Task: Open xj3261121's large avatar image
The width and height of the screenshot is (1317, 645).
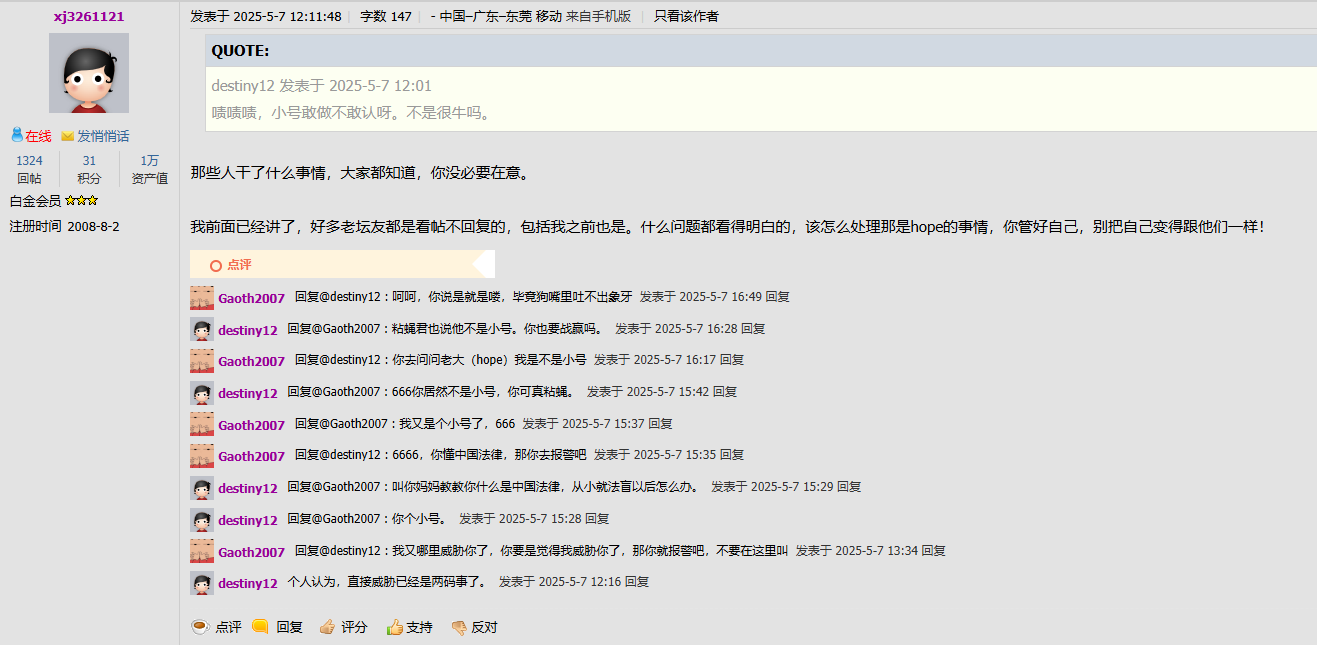Action: coord(89,73)
